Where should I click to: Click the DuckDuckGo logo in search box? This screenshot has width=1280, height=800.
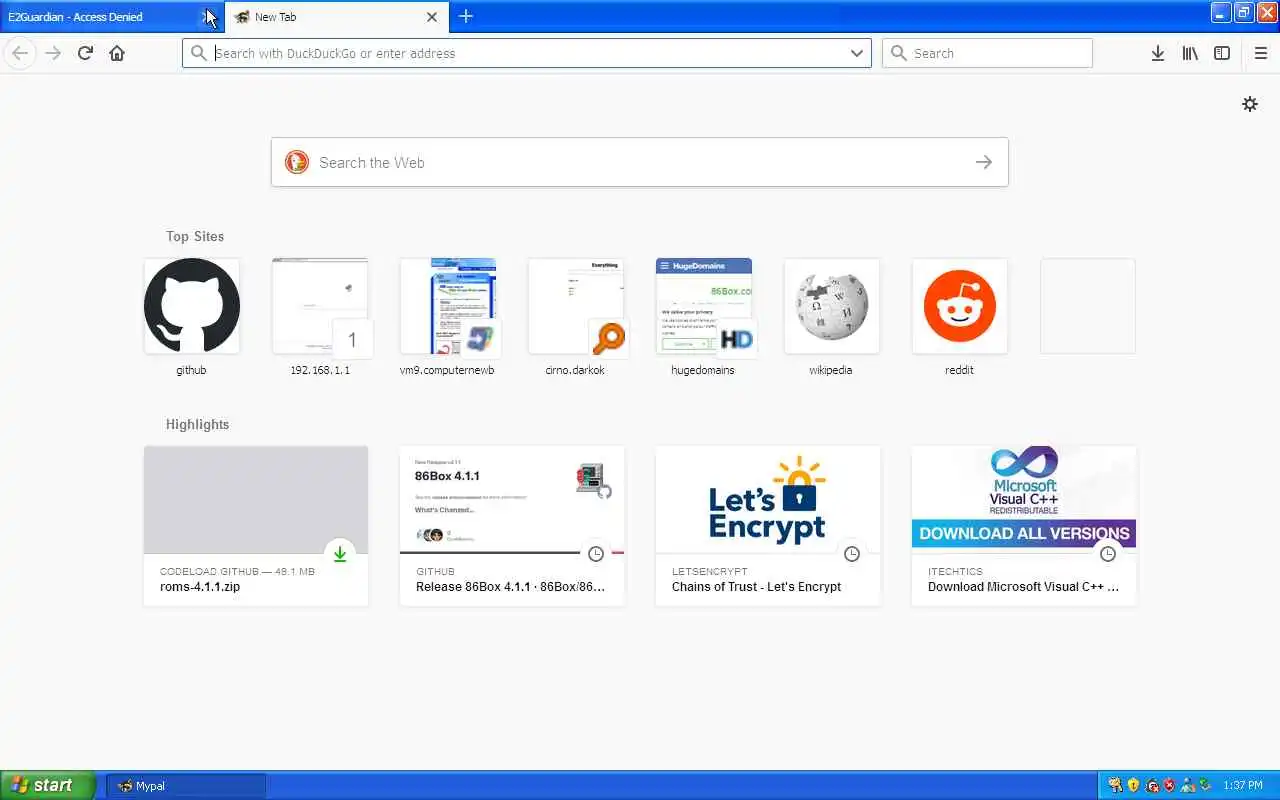click(x=297, y=162)
